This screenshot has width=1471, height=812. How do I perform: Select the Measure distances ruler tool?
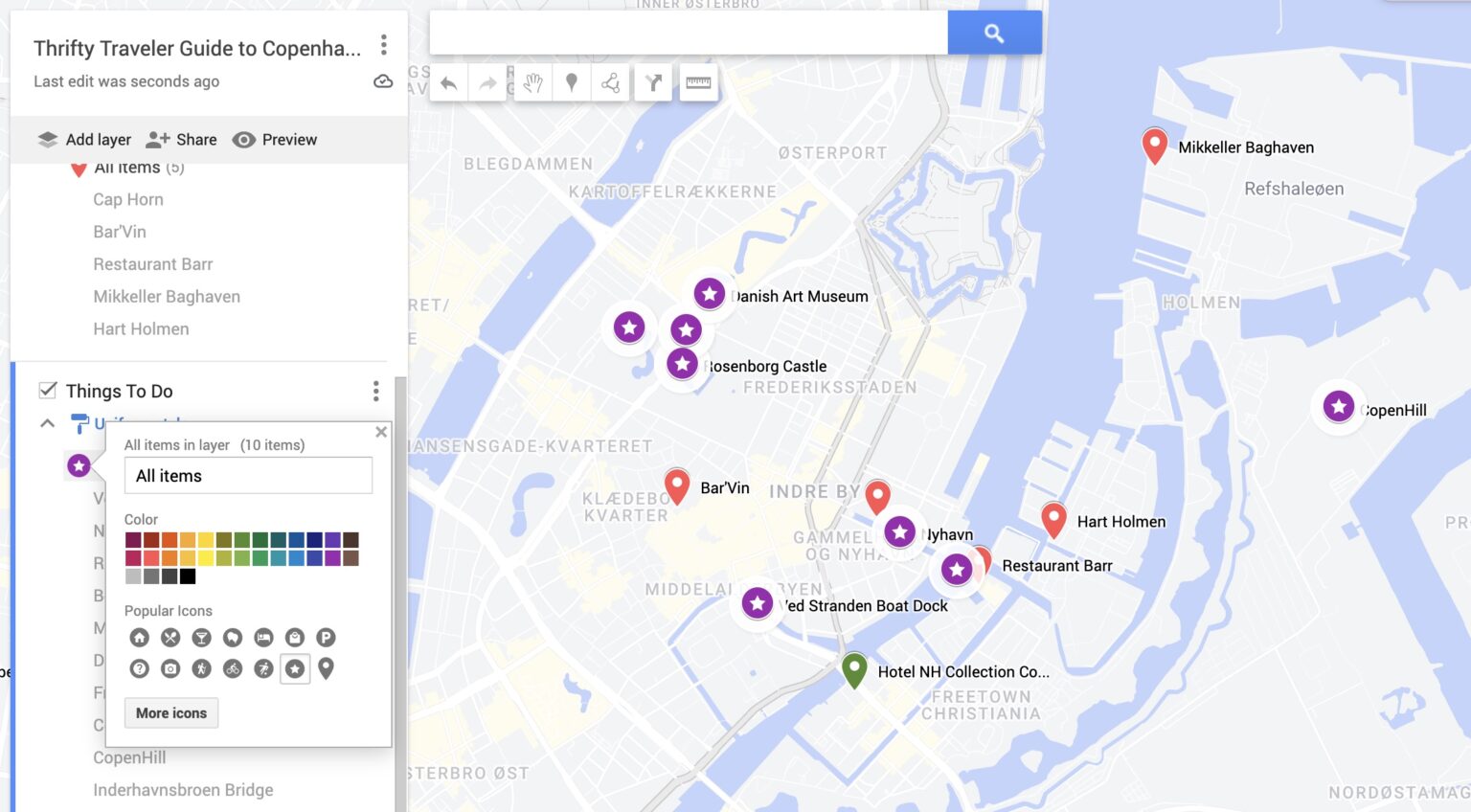[x=697, y=82]
